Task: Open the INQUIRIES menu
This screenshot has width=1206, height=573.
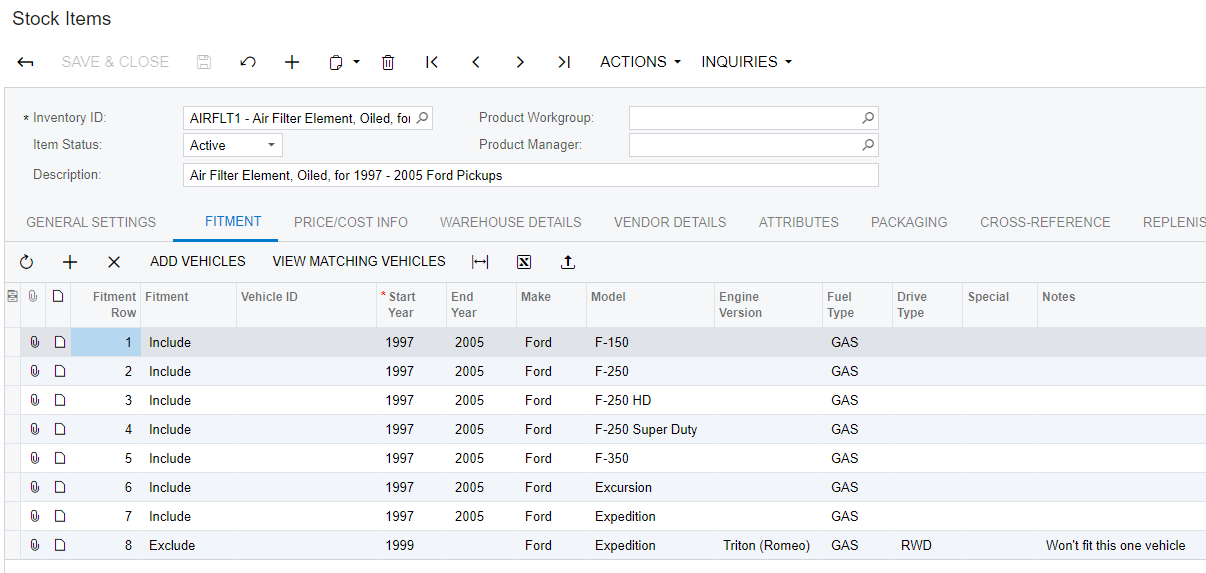Action: pyautogui.click(x=746, y=62)
